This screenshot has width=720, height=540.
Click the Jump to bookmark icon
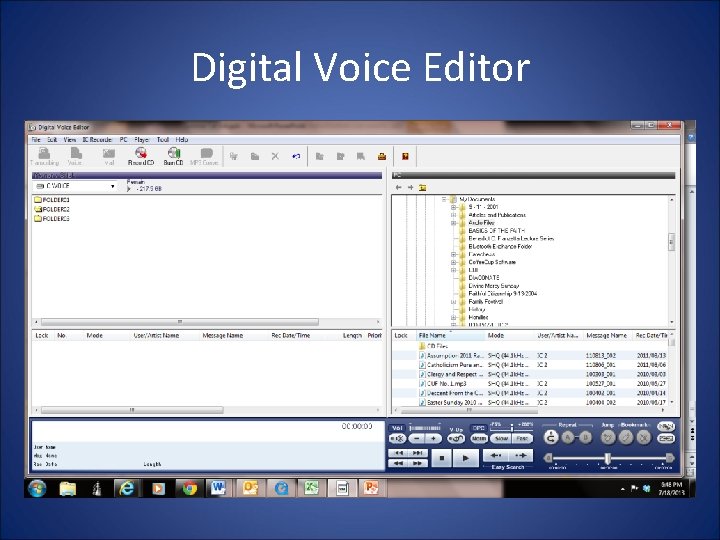(608, 438)
